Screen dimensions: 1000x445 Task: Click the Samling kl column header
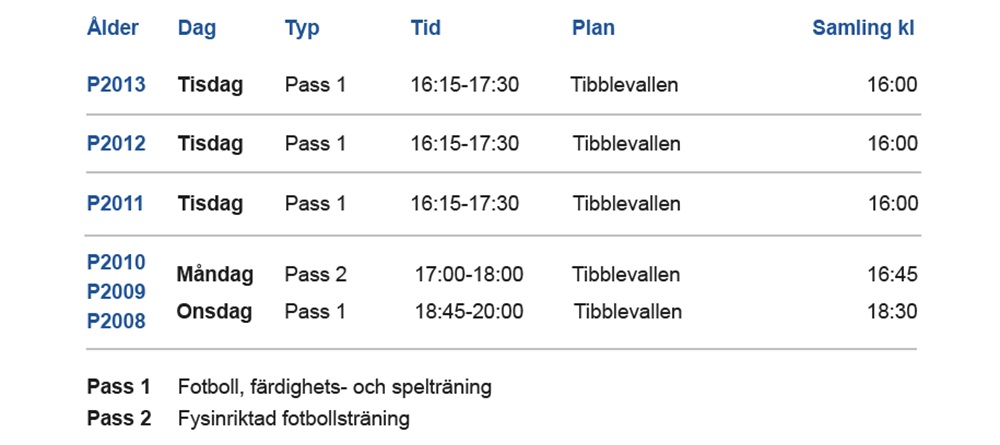(864, 28)
